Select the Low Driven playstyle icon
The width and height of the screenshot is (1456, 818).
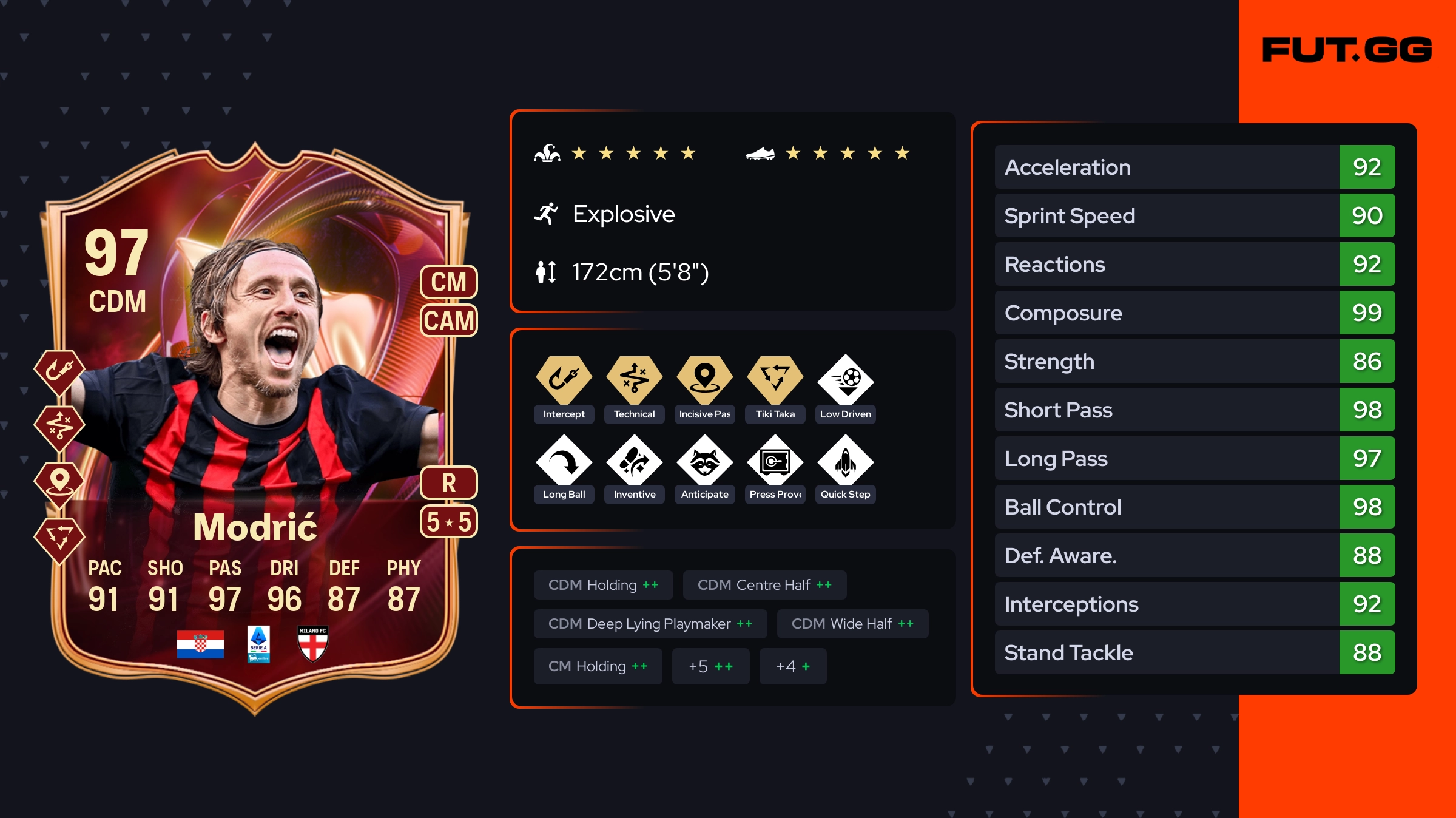[845, 380]
